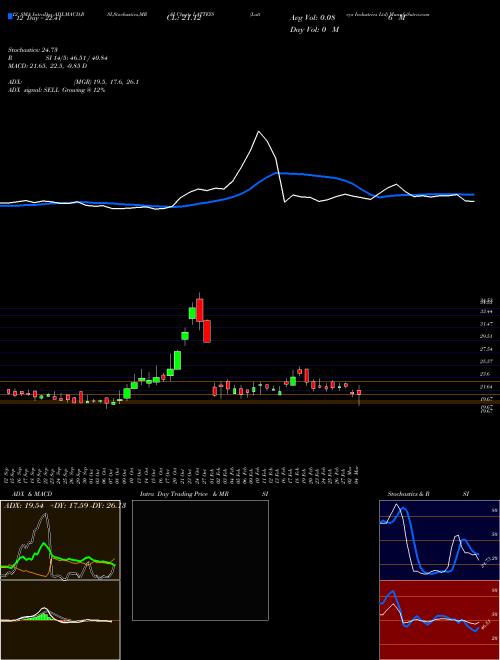
Task: Click the CL: 21.12 closing price text
Action: 184,19
